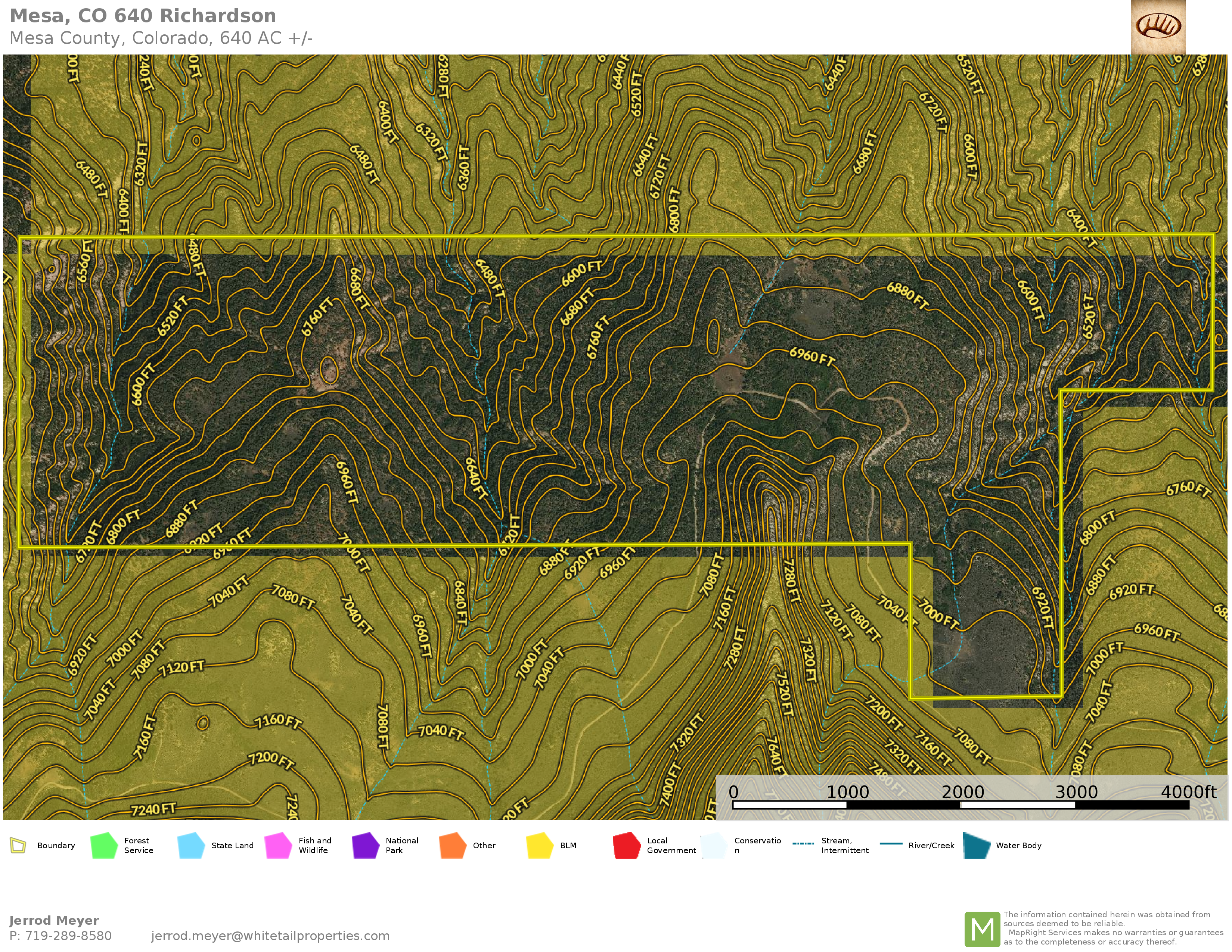The height and width of the screenshot is (952, 1232).
Task: Click the green MapRight M logo
Action: pos(982,929)
